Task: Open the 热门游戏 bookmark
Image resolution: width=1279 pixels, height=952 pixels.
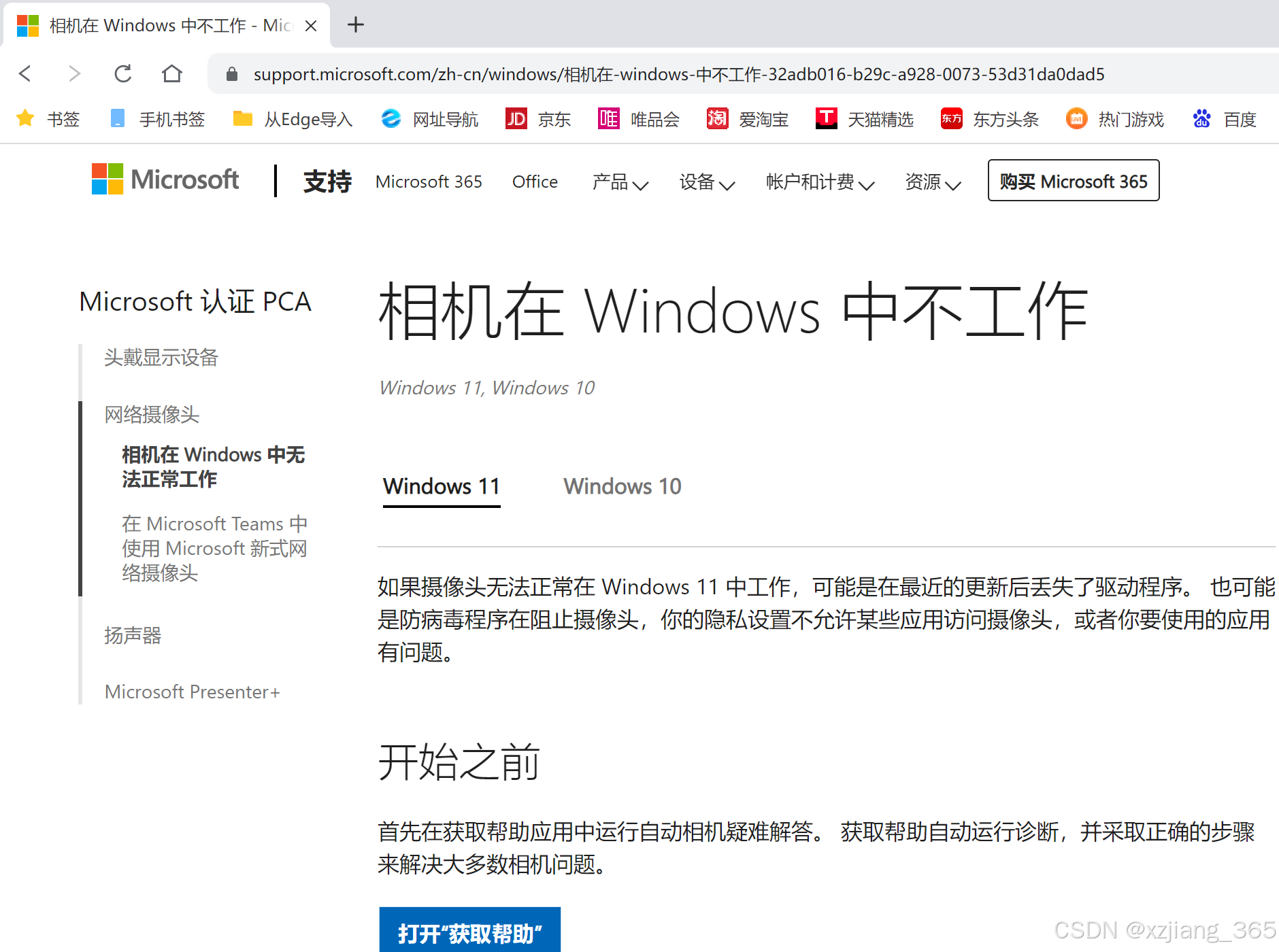Action: tap(1115, 119)
